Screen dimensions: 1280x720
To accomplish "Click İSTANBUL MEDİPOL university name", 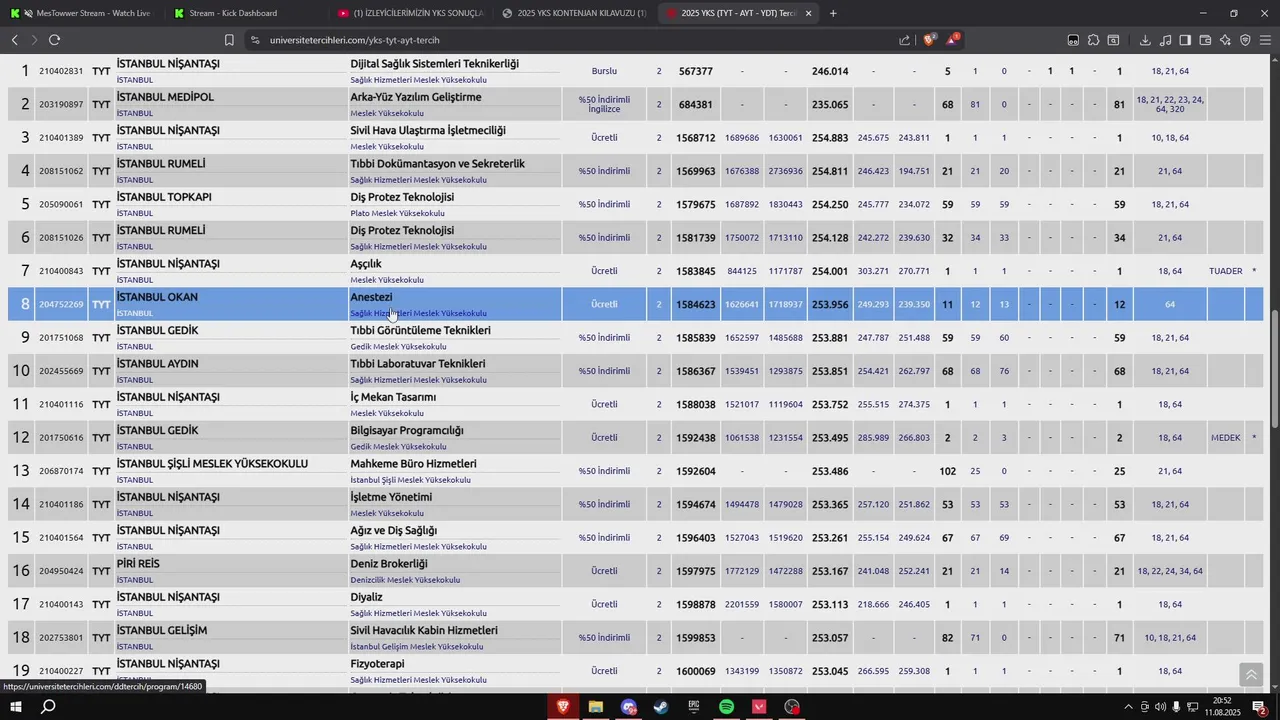I will coord(165,97).
